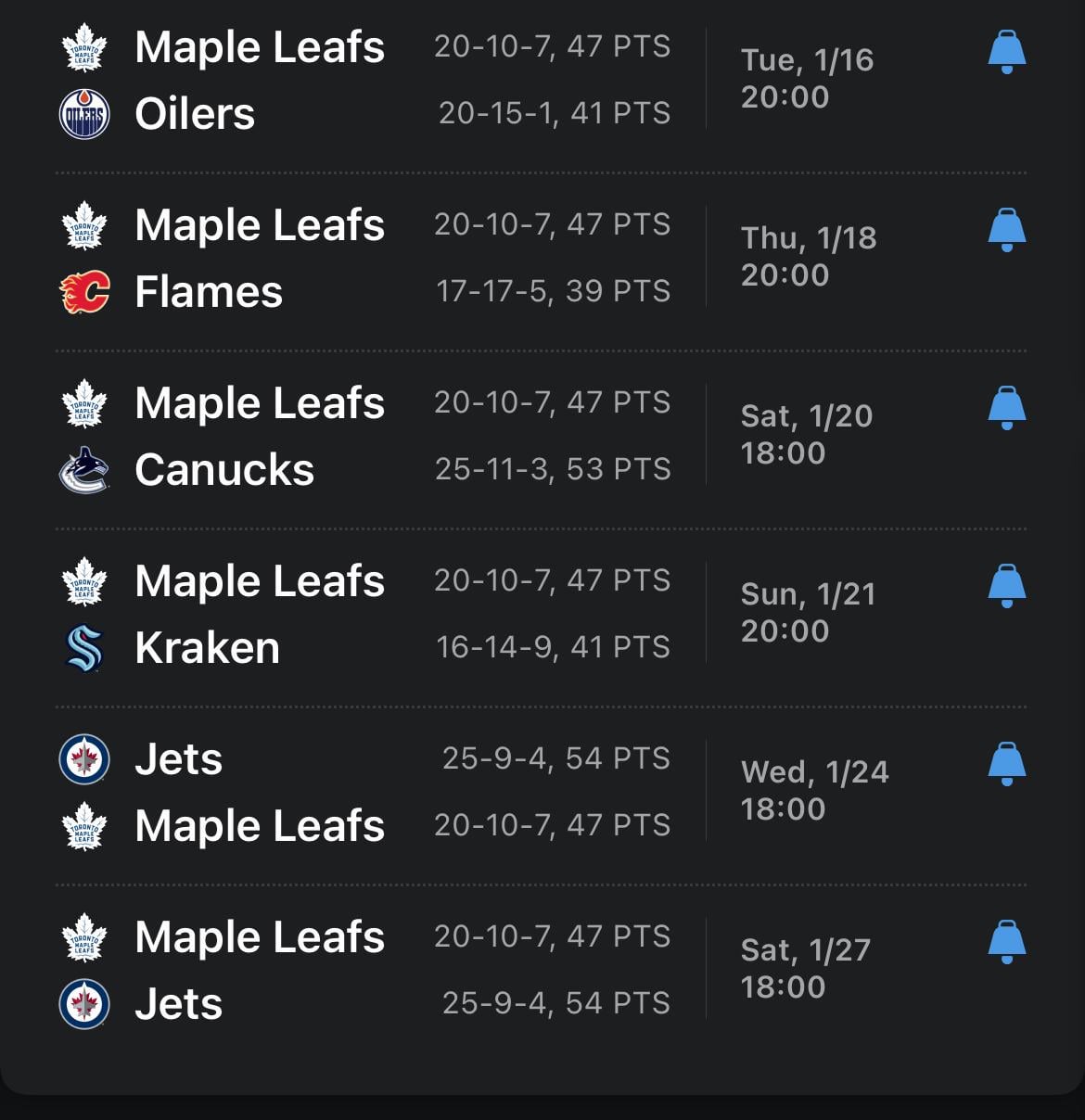
Task: Toggle bell for Wed 1/24 Jets game
Action: (x=1006, y=763)
